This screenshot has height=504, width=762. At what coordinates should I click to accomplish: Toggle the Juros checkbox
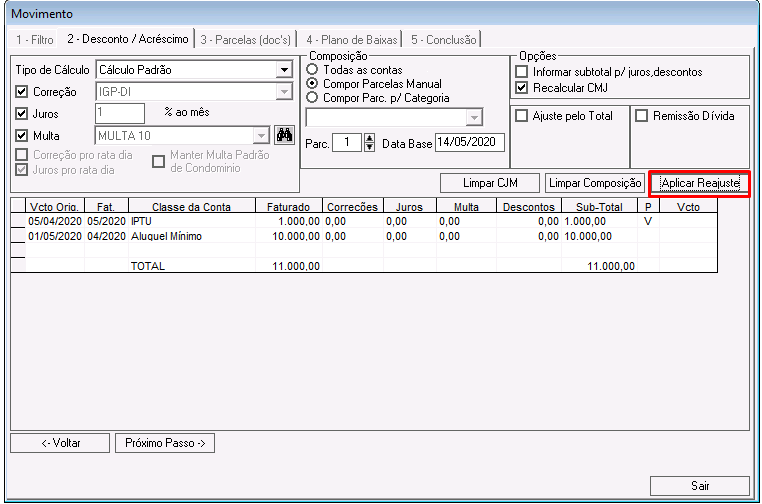21,114
